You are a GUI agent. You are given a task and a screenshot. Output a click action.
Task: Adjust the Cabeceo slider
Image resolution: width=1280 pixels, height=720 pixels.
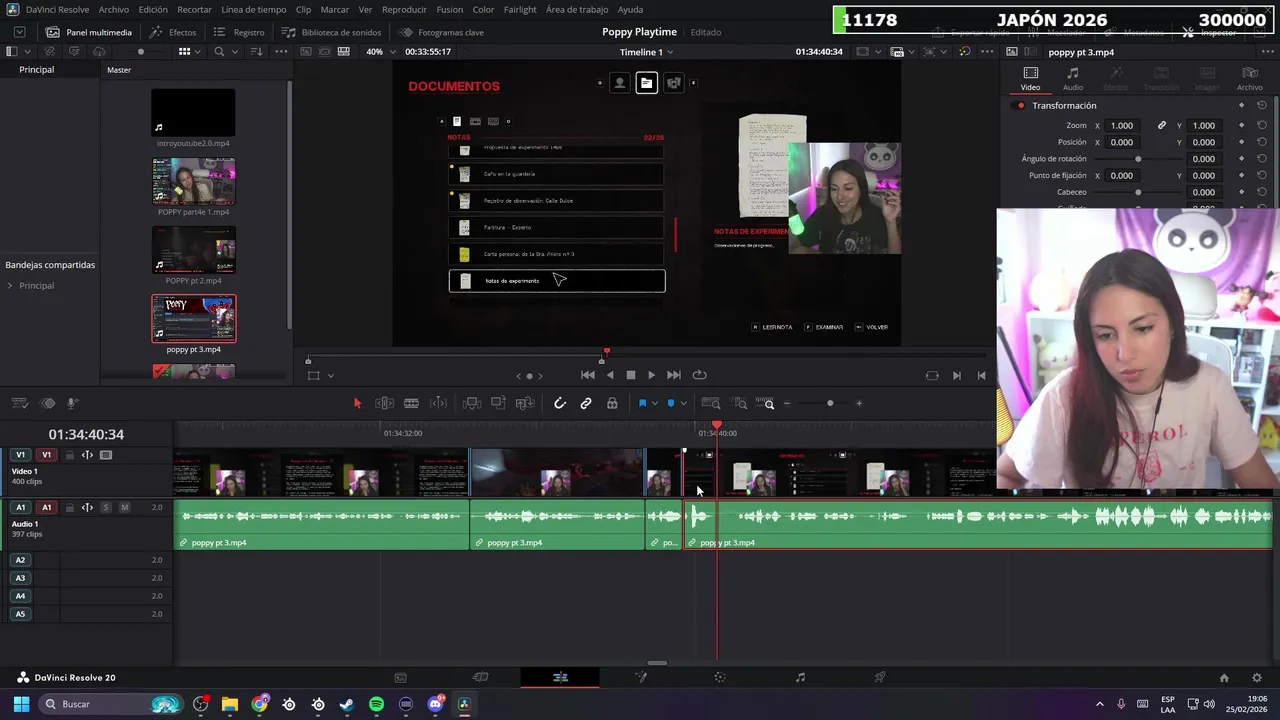(x=1138, y=192)
